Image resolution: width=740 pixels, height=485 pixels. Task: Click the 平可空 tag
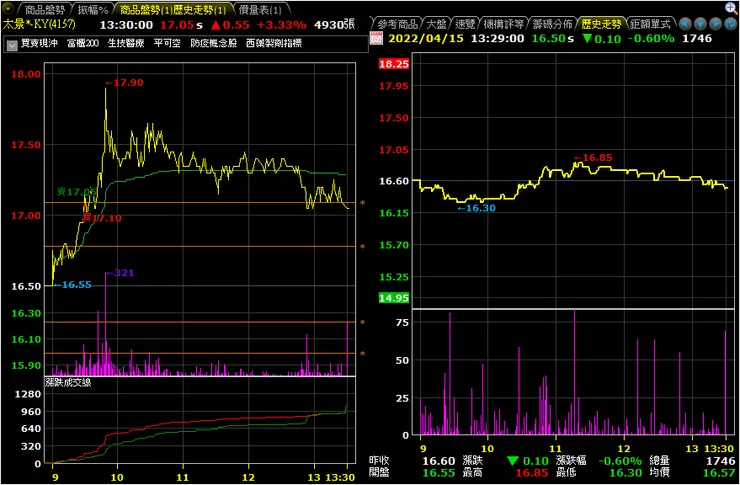click(167, 44)
